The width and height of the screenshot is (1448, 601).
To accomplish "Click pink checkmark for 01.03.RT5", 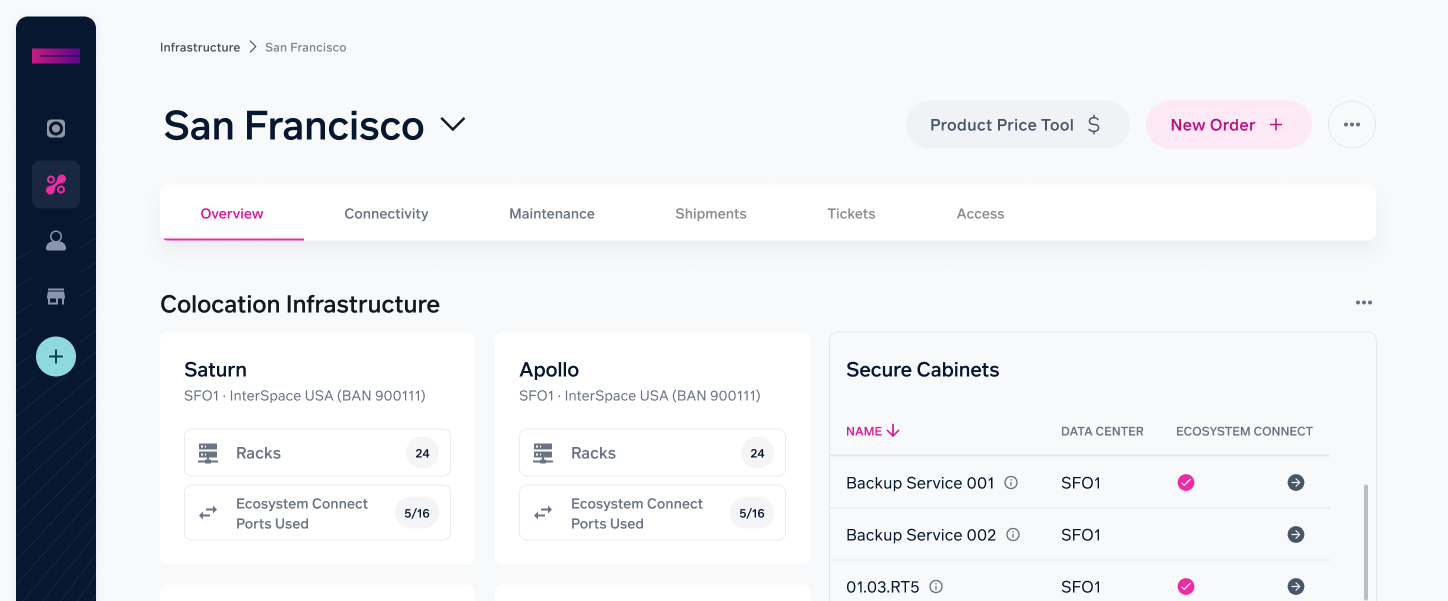I will [1186, 587].
